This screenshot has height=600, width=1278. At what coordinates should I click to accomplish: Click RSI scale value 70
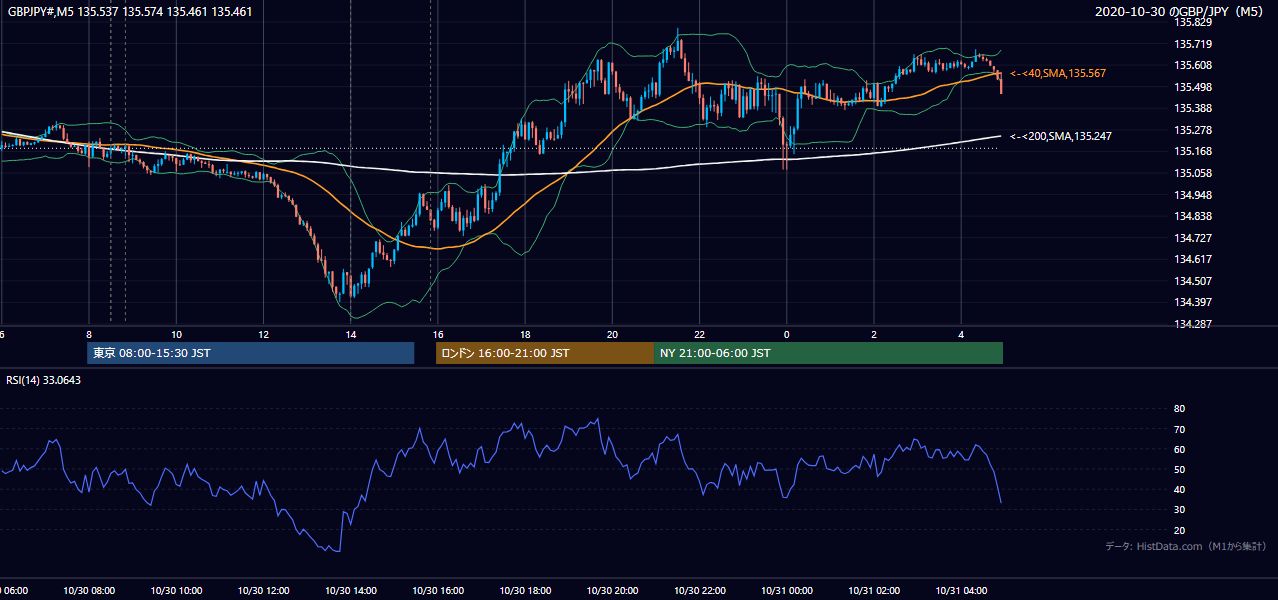pyautogui.click(x=1179, y=430)
